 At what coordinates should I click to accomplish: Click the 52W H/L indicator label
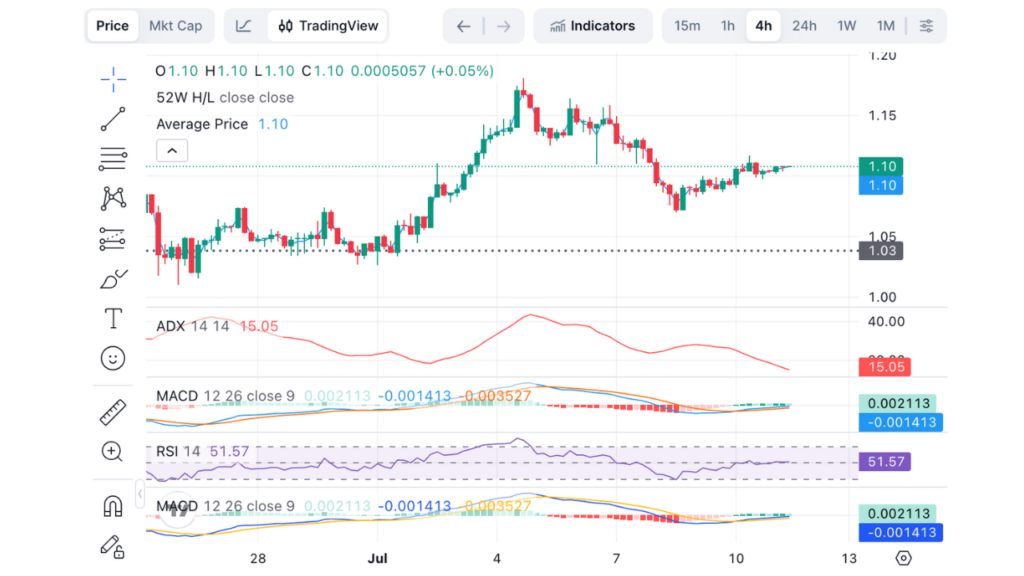click(x=225, y=97)
